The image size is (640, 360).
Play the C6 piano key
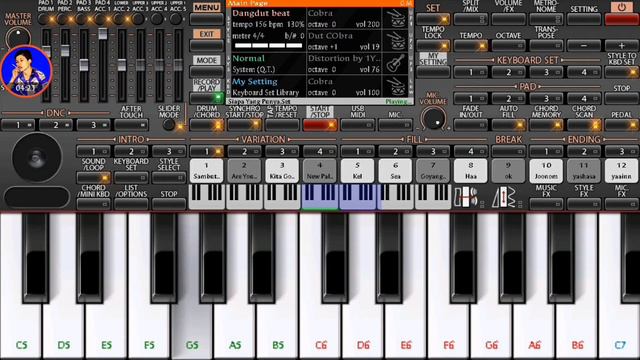pos(321,327)
